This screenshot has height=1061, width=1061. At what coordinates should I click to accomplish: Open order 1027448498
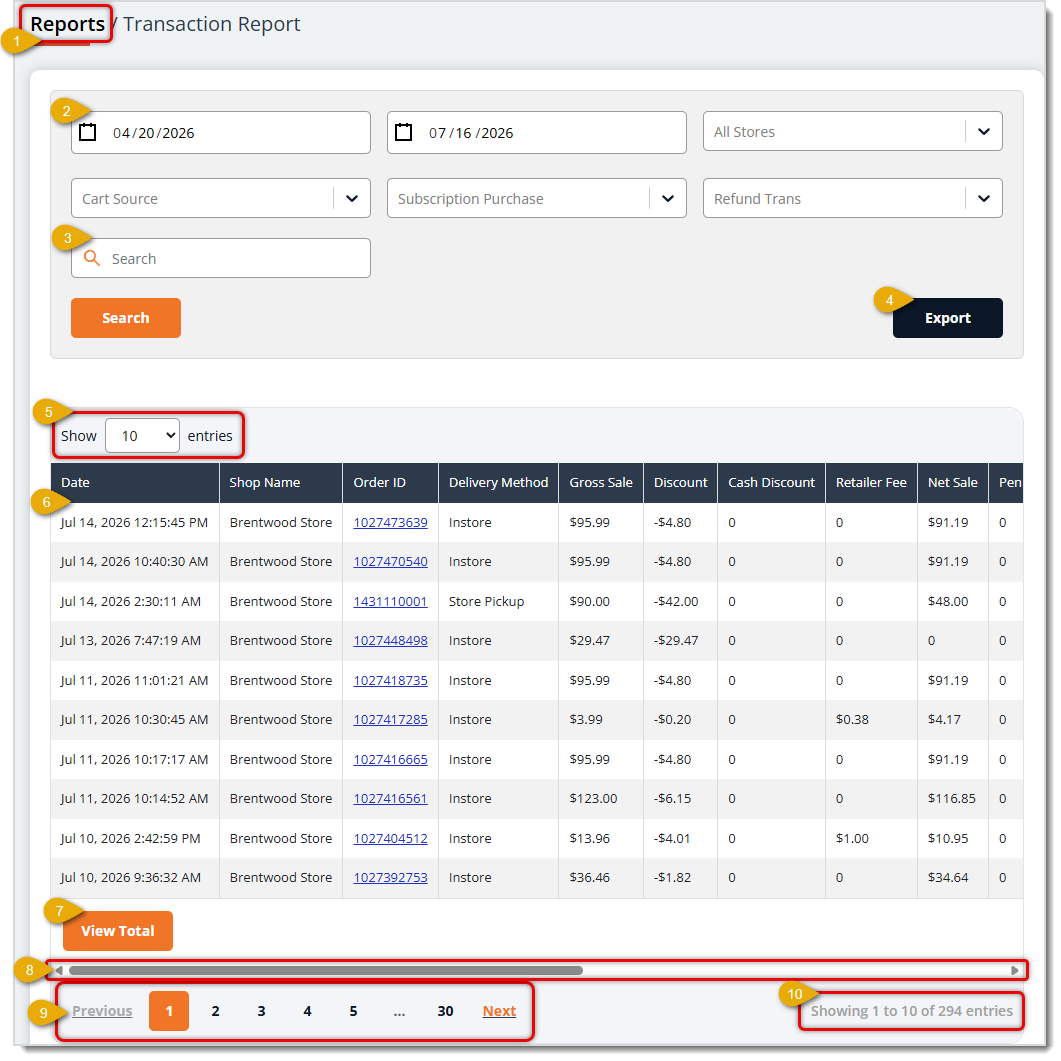click(390, 640)
